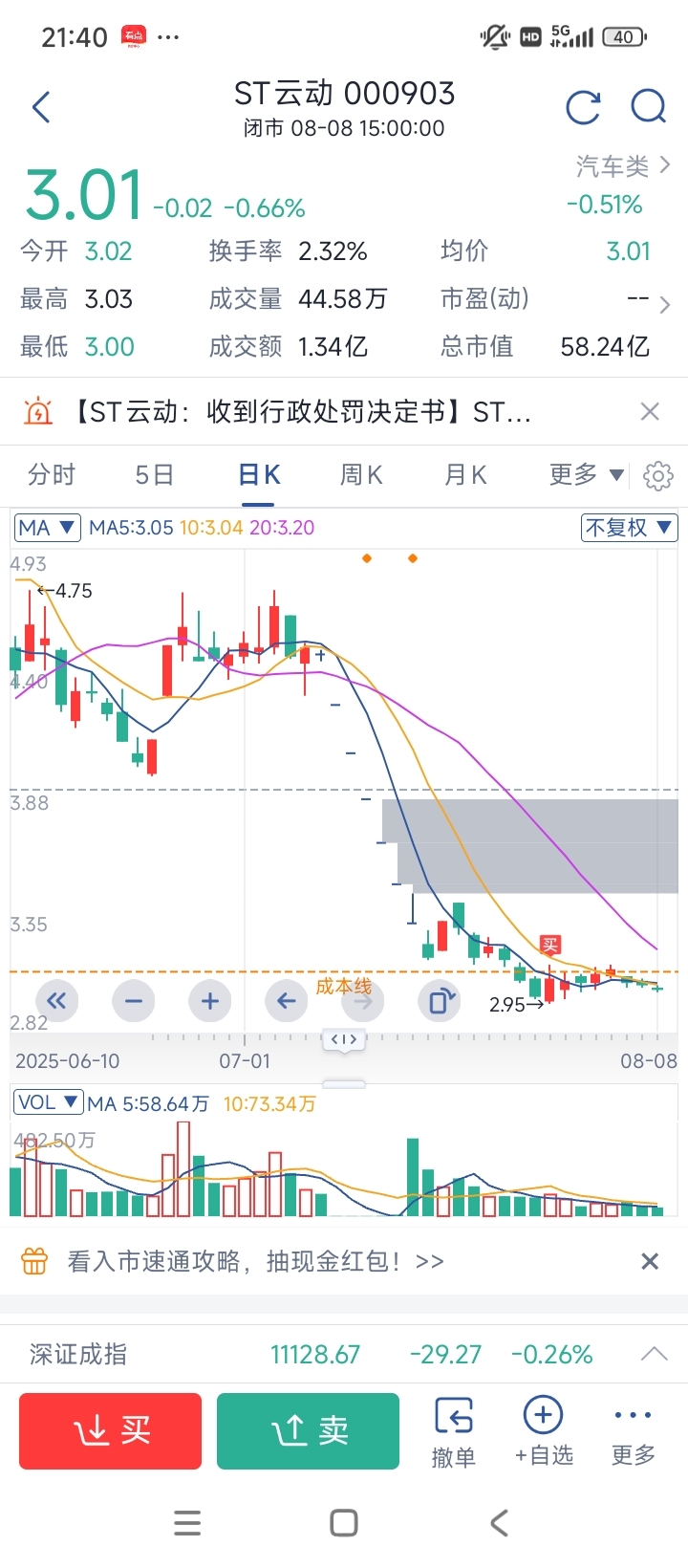Jump to earliest data with double-arrow

[56, 1001]
